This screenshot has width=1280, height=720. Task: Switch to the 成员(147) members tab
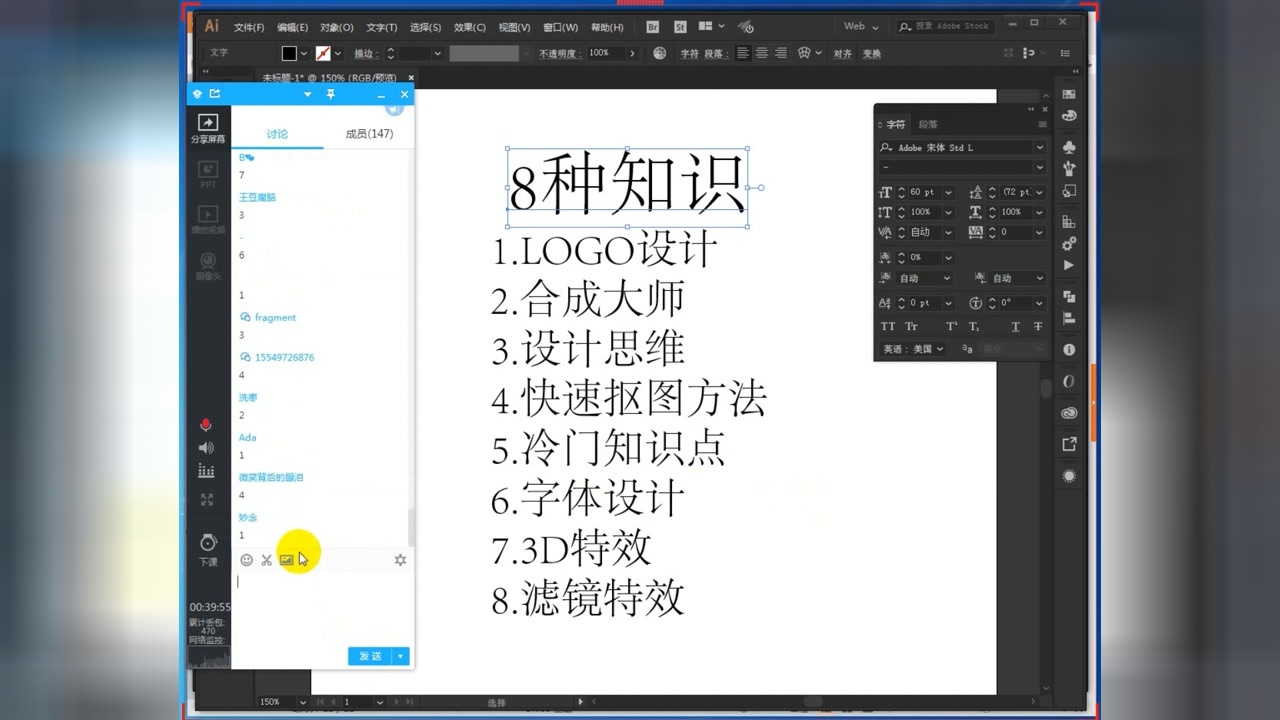(x=369, y=134)
